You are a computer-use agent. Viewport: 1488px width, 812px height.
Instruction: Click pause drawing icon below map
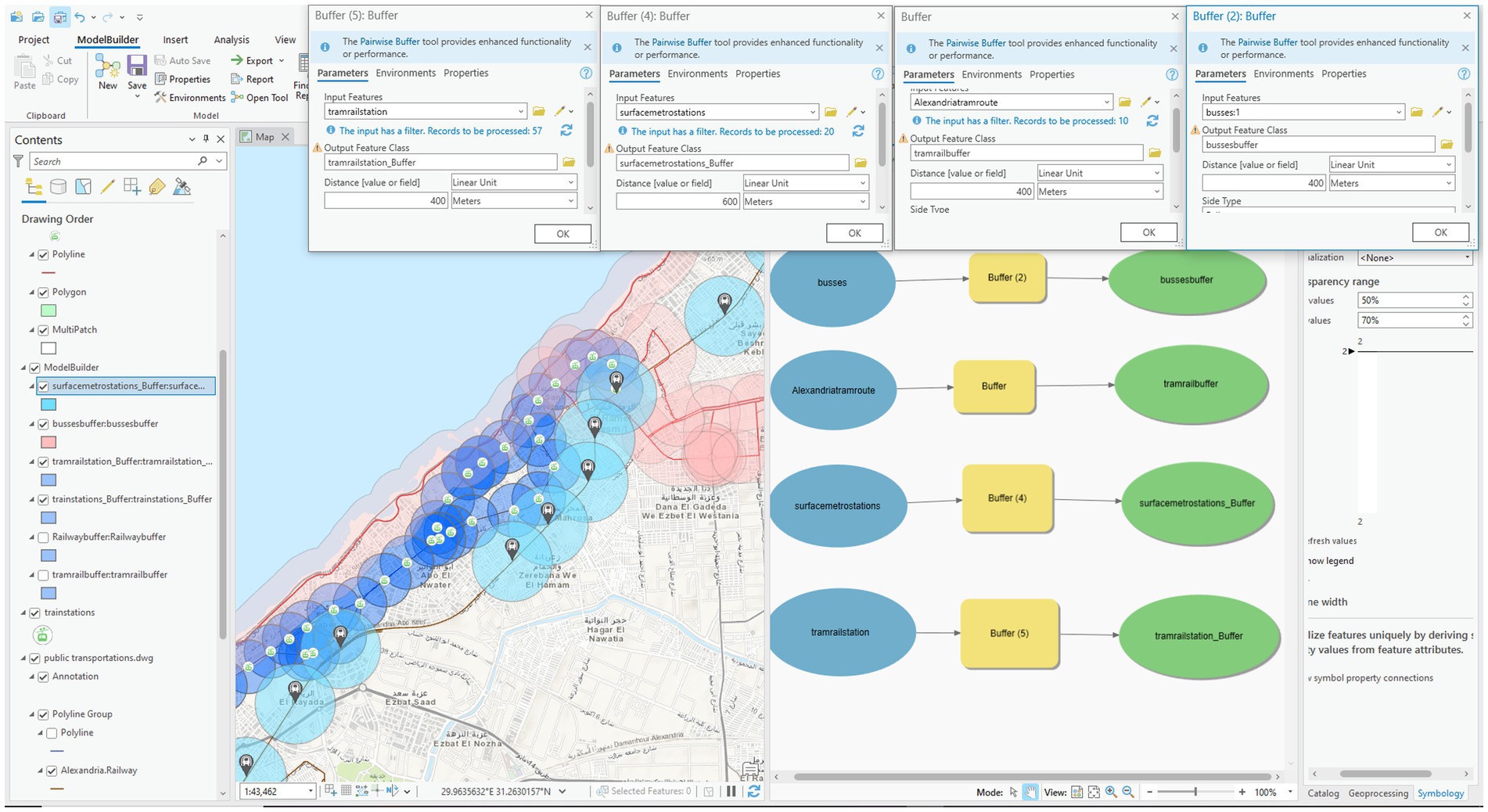coord(731,792)
